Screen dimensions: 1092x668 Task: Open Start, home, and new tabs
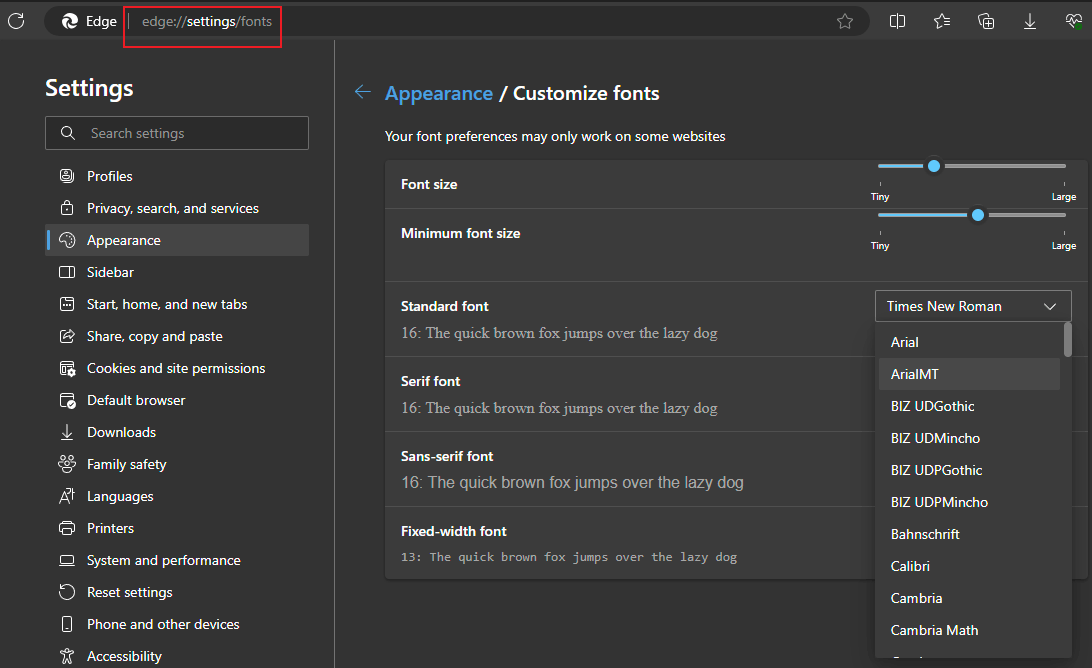177,304
